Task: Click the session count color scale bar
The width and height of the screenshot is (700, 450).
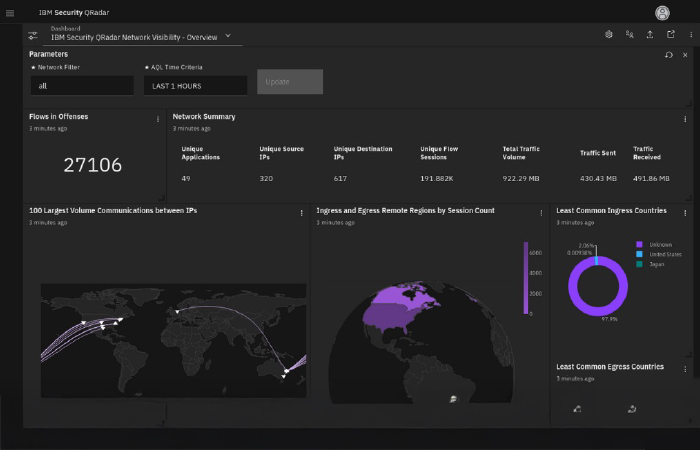Action: tap(526, 278)
